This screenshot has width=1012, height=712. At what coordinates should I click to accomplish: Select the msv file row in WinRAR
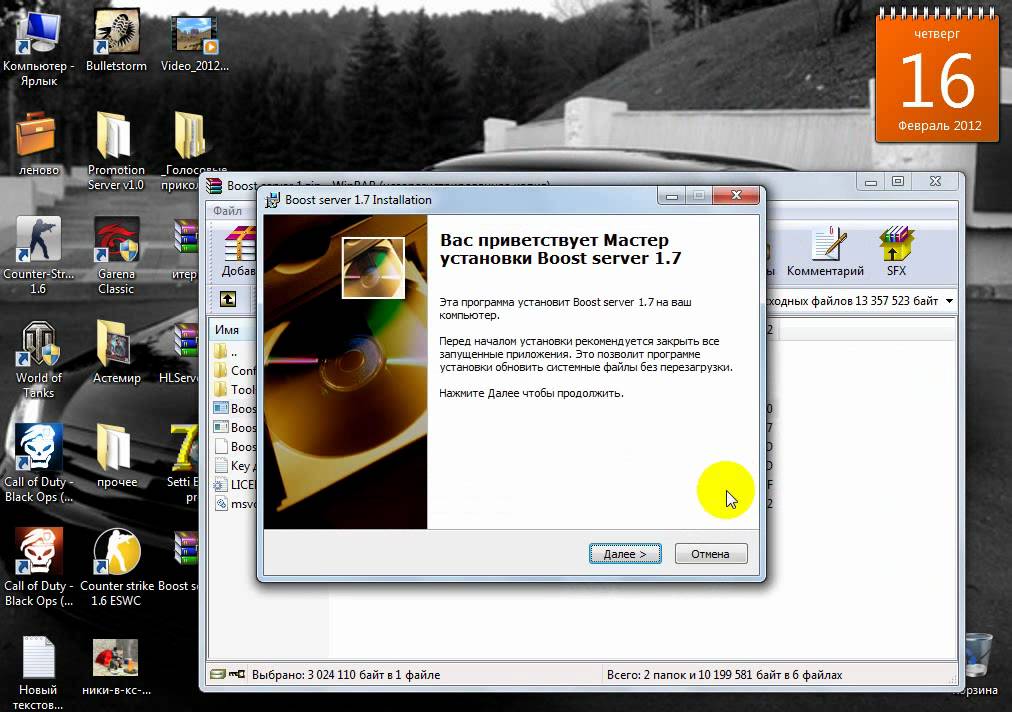(x=234, y=503)
